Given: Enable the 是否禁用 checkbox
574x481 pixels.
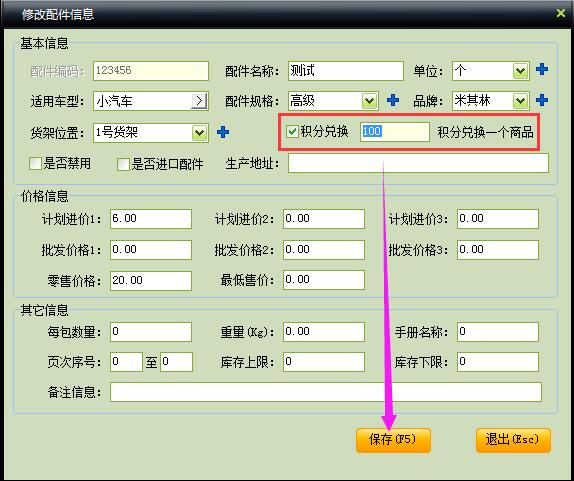Looking at the screenshot, I should 35,163.
